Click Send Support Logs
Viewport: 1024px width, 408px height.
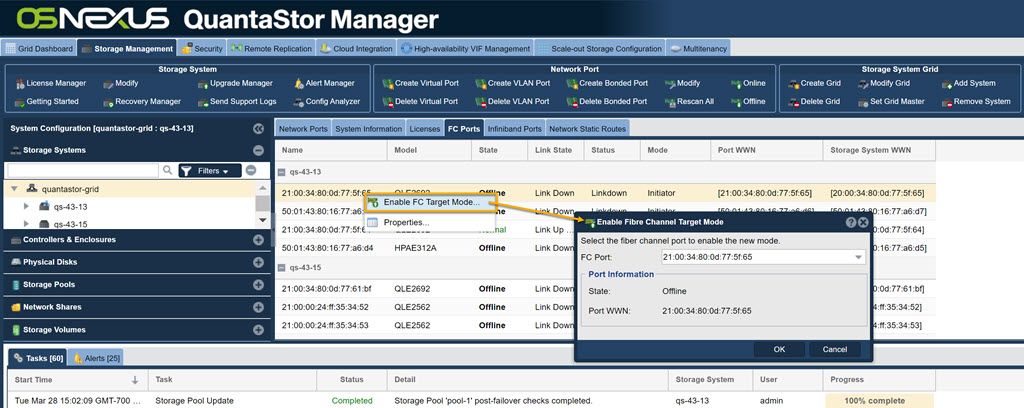click(x=238, y=102)
